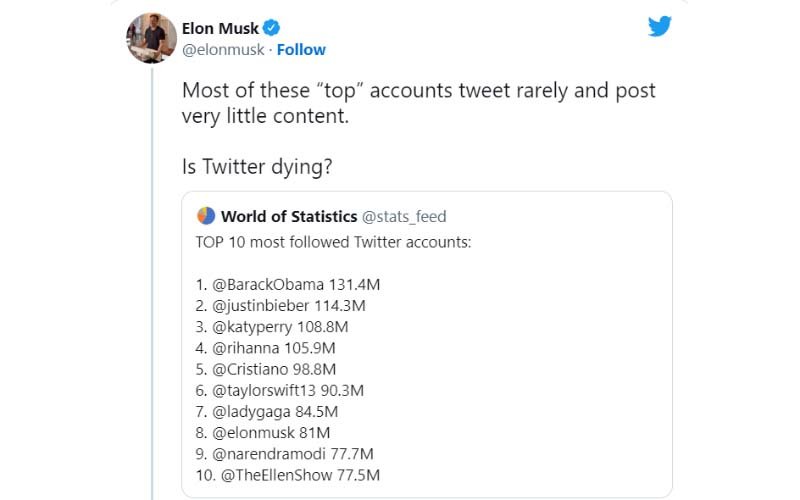Click the World of Statistics pie chart avatar

[x=206, y=216]
